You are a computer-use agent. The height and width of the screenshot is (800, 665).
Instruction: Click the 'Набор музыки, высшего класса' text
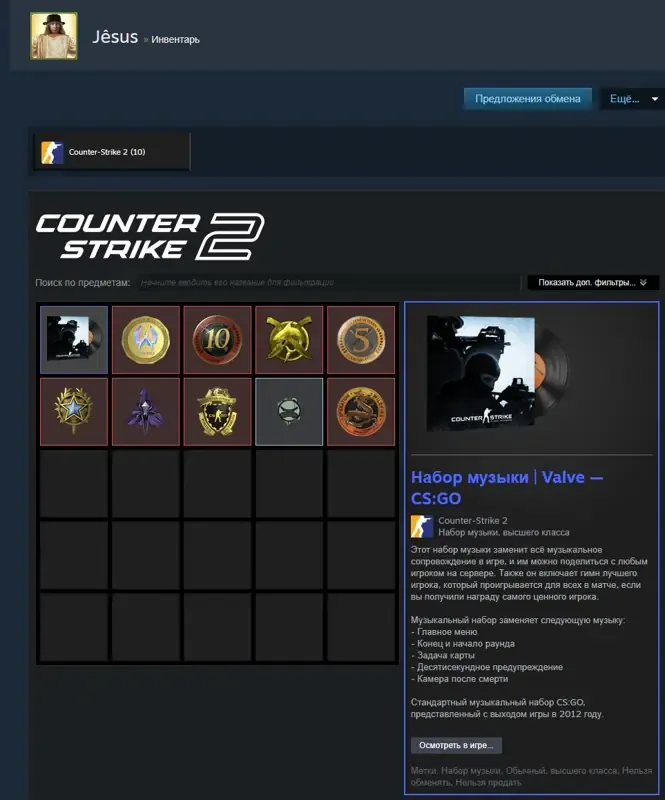504,532
